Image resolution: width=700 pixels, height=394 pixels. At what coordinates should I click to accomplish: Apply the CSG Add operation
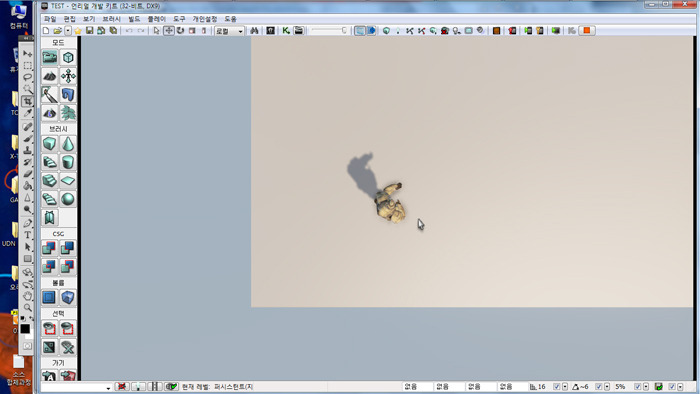(50, 248)
